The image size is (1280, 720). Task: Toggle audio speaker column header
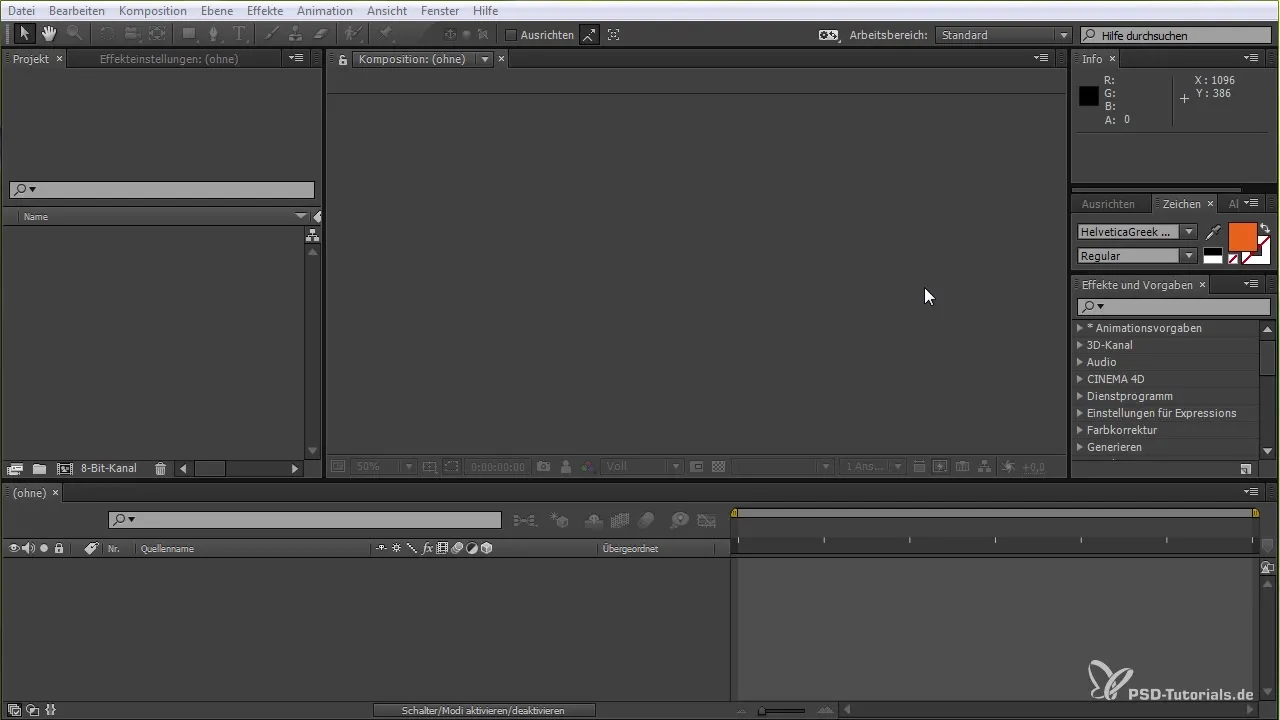click(28, 548)
